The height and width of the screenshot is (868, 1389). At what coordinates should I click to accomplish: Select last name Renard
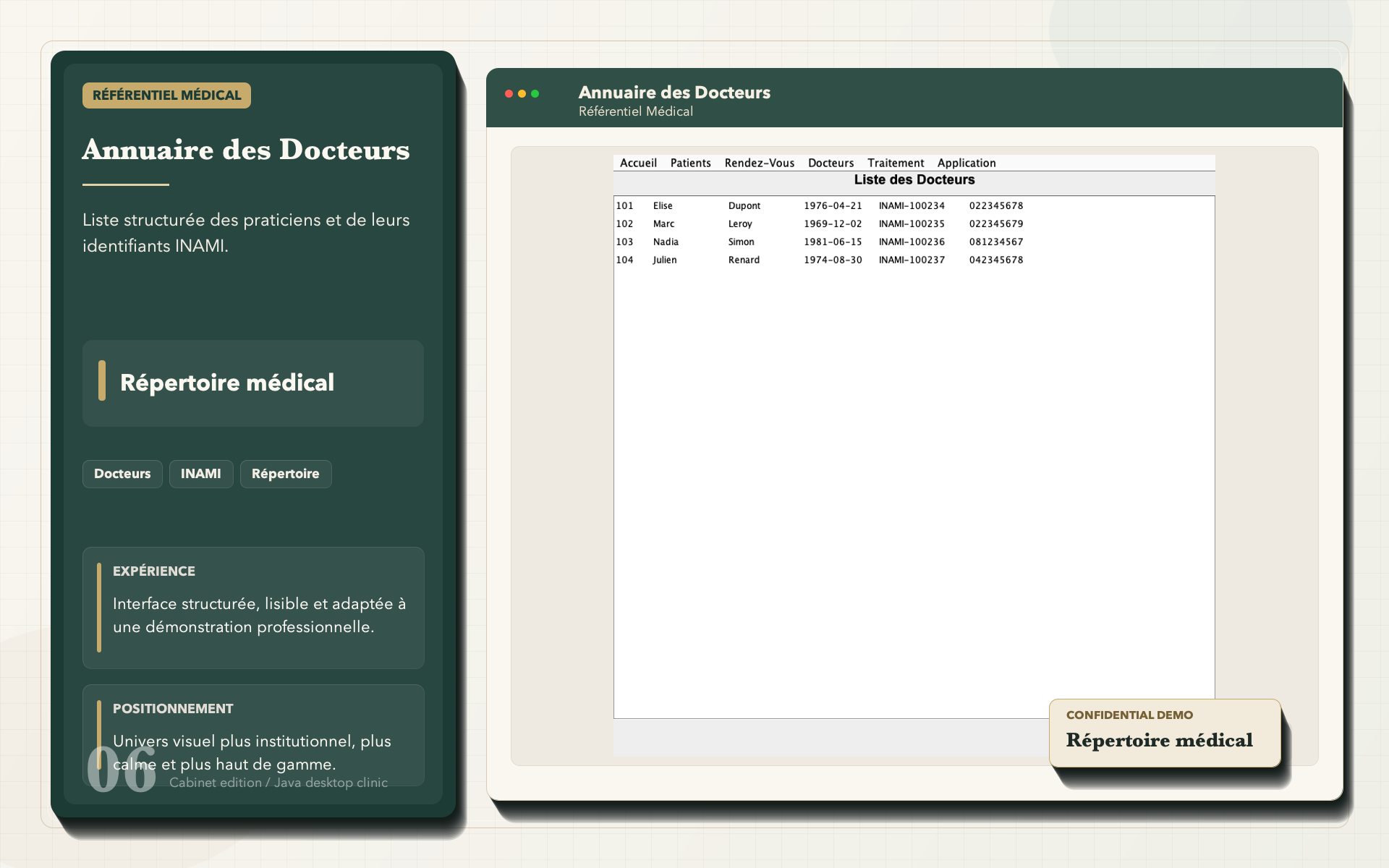(x=744, y=260)
